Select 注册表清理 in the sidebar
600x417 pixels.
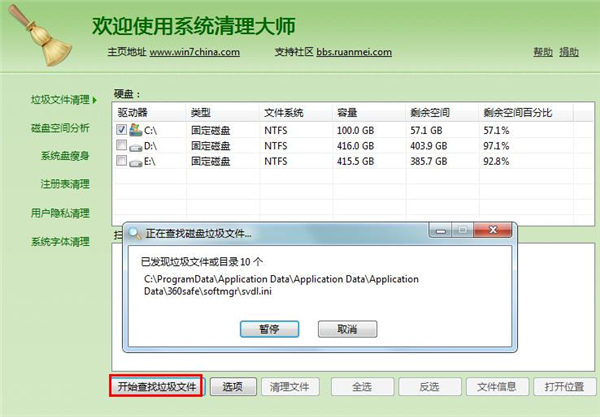(65, 184)
